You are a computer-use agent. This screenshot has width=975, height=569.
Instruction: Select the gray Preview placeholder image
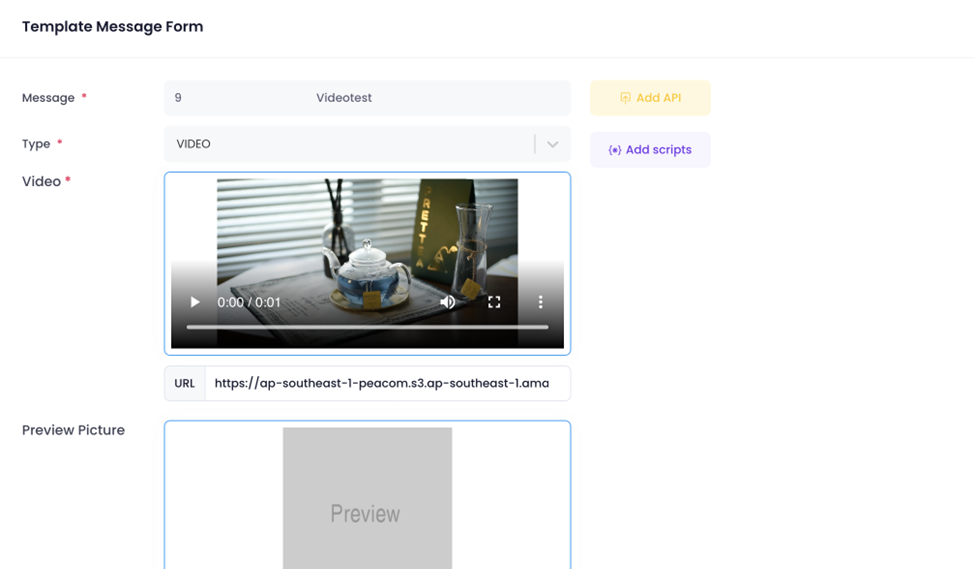click(x=367, y=498)
